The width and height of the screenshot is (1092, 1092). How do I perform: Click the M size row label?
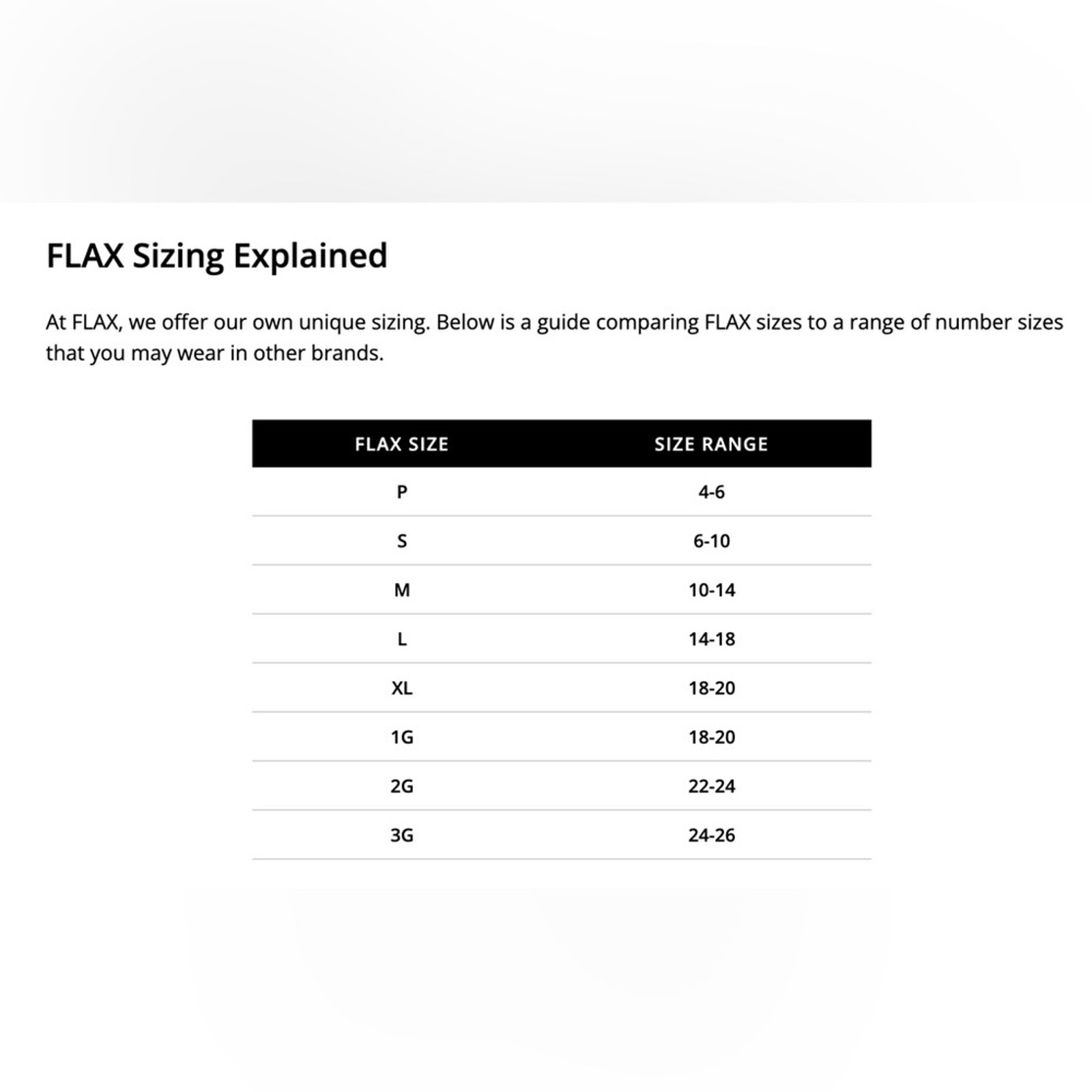402,590
